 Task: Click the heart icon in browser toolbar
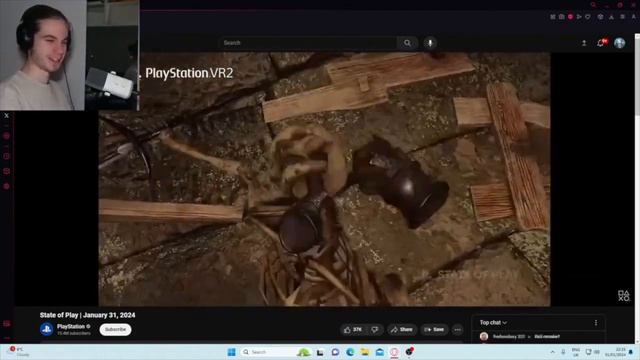588,17
